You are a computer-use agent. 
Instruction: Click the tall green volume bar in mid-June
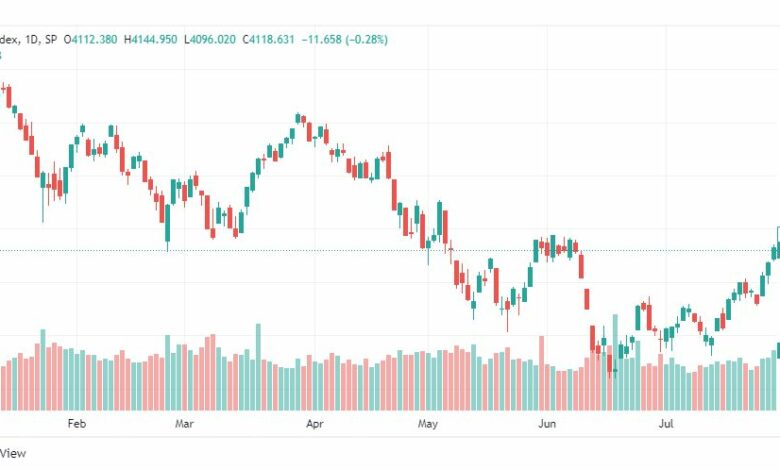coord(615,362)
